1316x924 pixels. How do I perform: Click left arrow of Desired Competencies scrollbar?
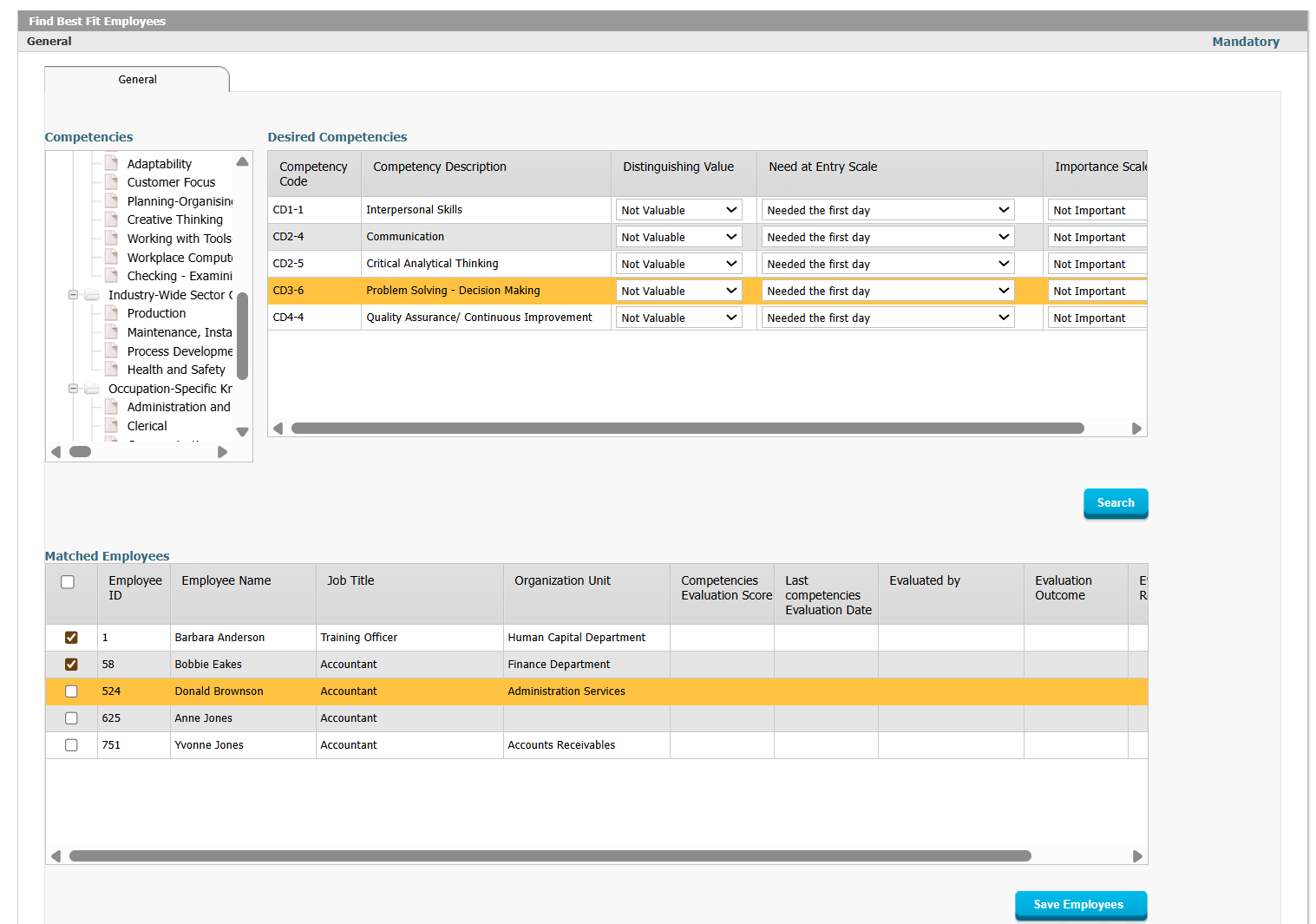[278, 429]
